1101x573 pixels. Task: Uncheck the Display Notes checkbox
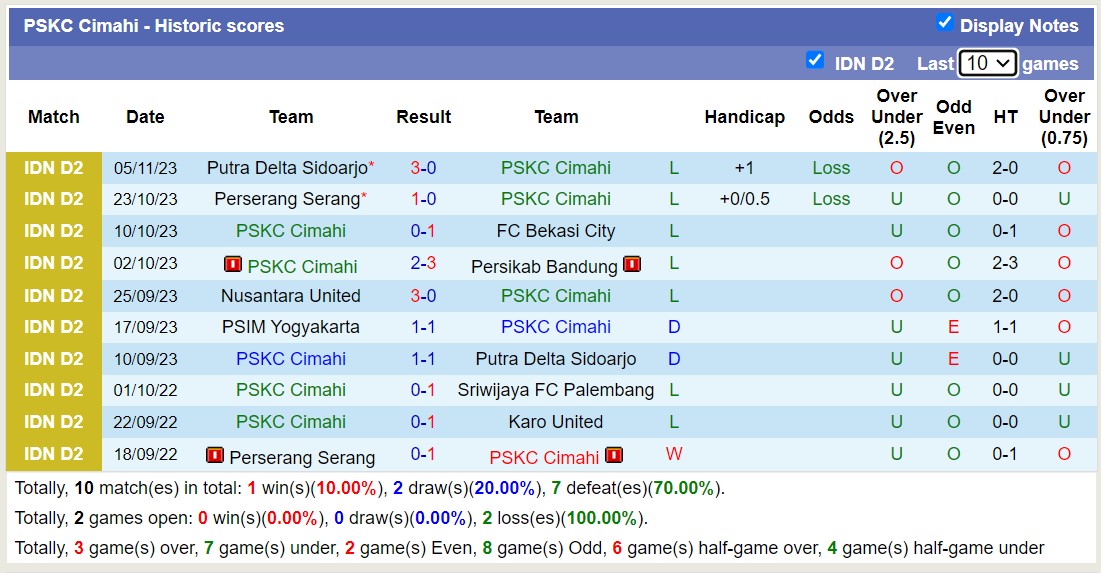tap(944, 23)
